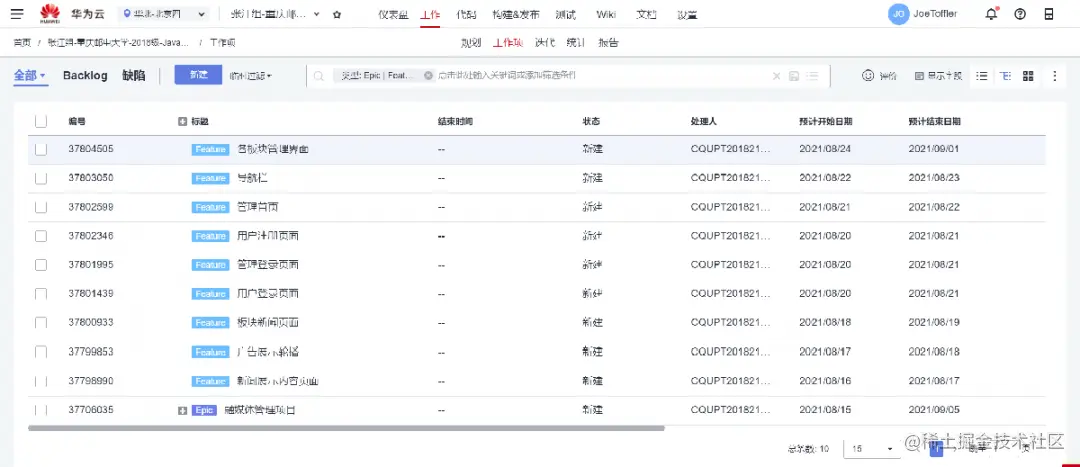This screenshot has height=467, width=1080.
Task: Open the 报告 sub-tab
Action: [608, 43]
